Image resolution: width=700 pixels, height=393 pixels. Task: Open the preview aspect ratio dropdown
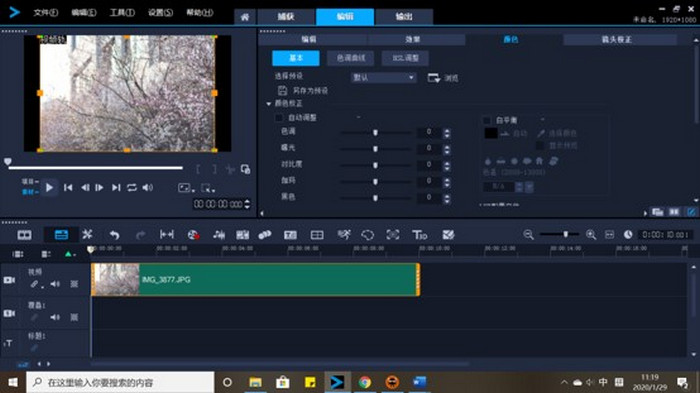[186, 188]
